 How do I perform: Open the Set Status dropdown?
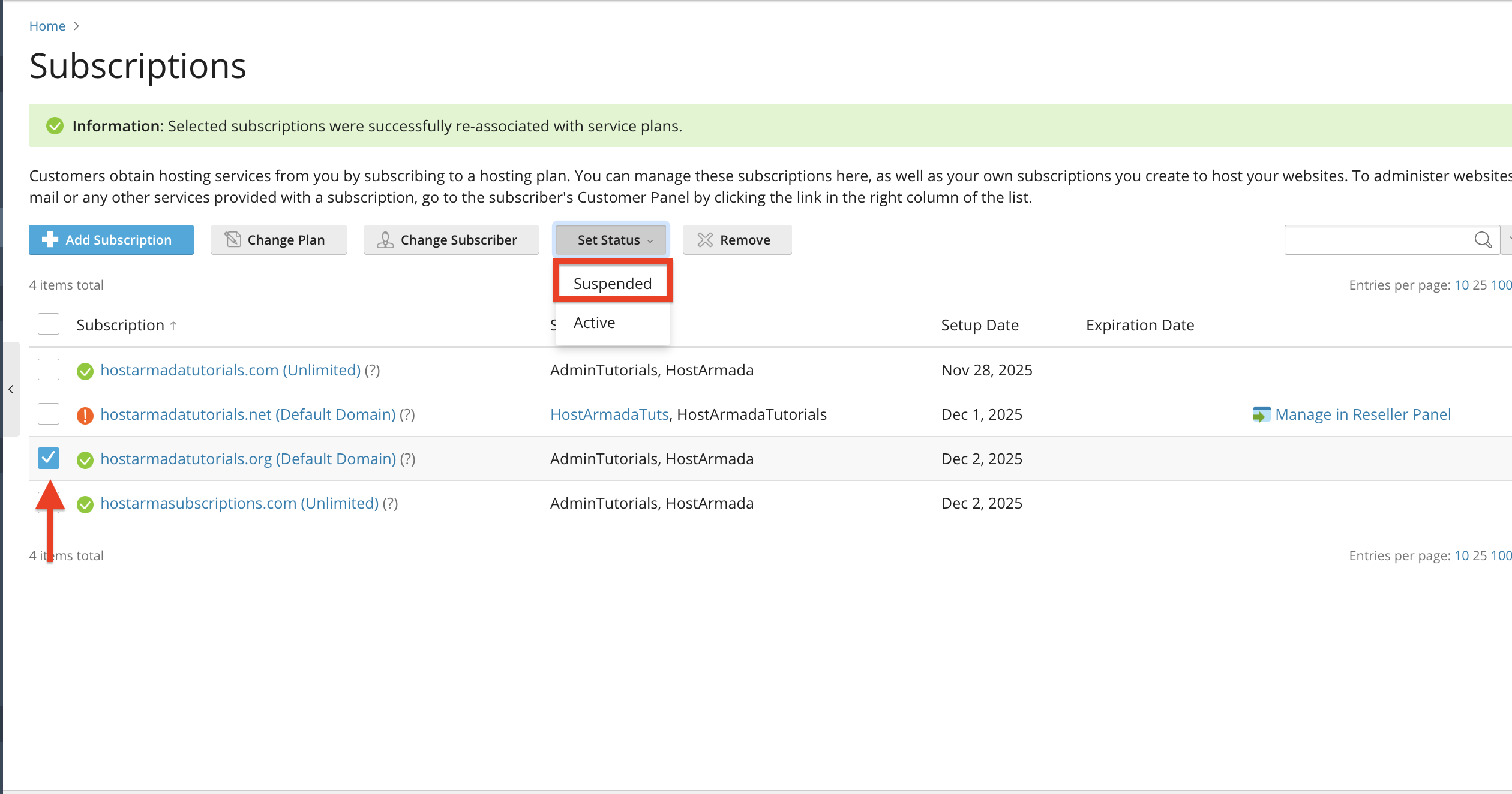click(611, 240)
